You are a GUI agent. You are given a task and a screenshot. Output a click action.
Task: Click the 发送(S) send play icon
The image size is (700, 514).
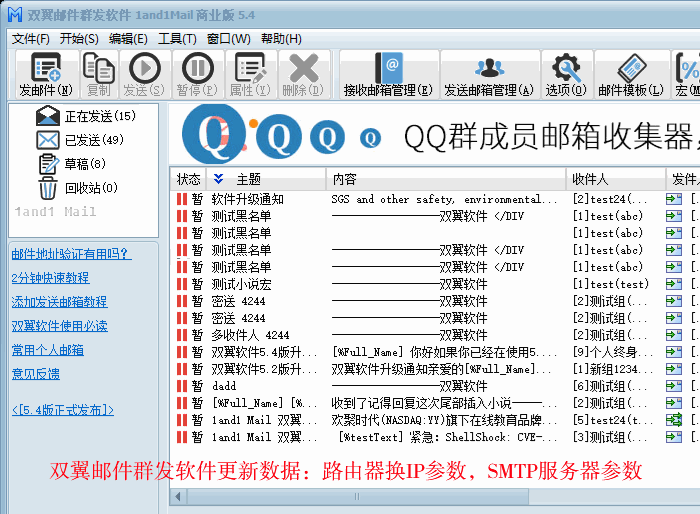pos(145,67)
